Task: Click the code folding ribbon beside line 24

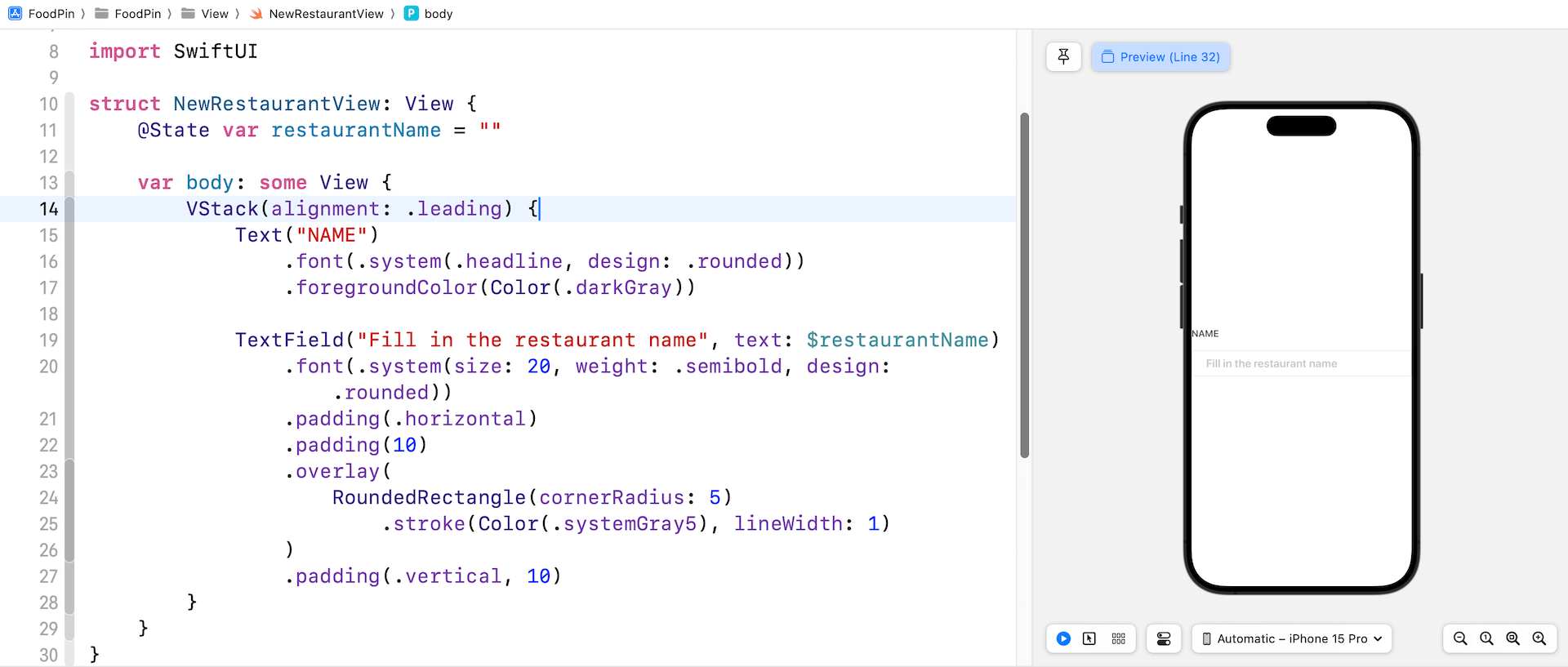Action: pos(69,498)
